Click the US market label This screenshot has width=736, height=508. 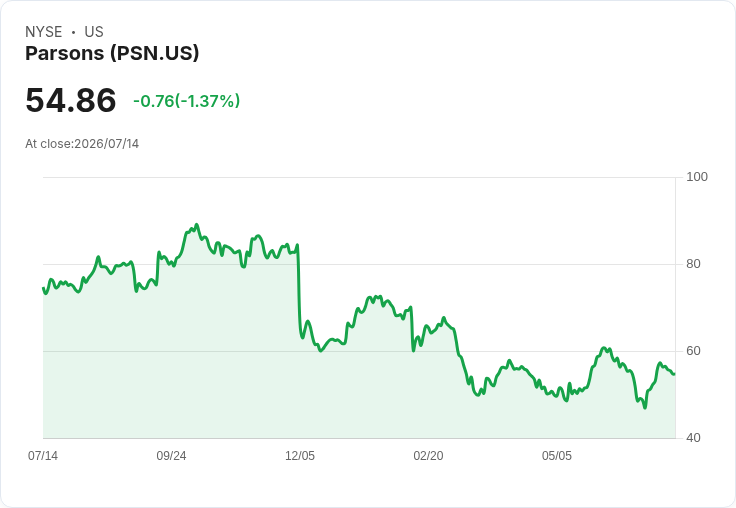click(x=94, y=32)
